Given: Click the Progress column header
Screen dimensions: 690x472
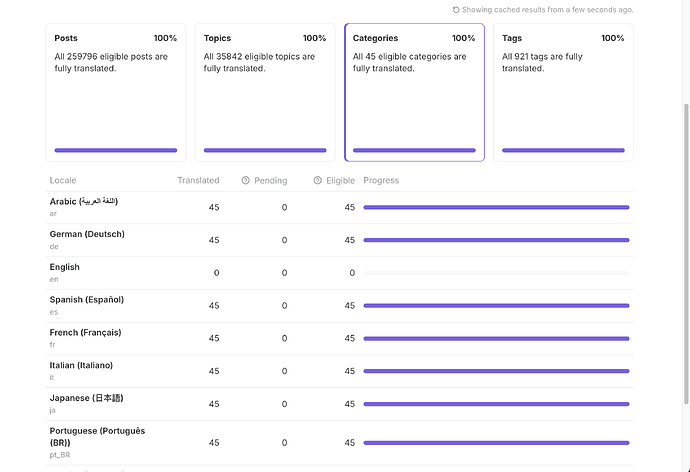Looking at the screenshot, I should [381, 180].
